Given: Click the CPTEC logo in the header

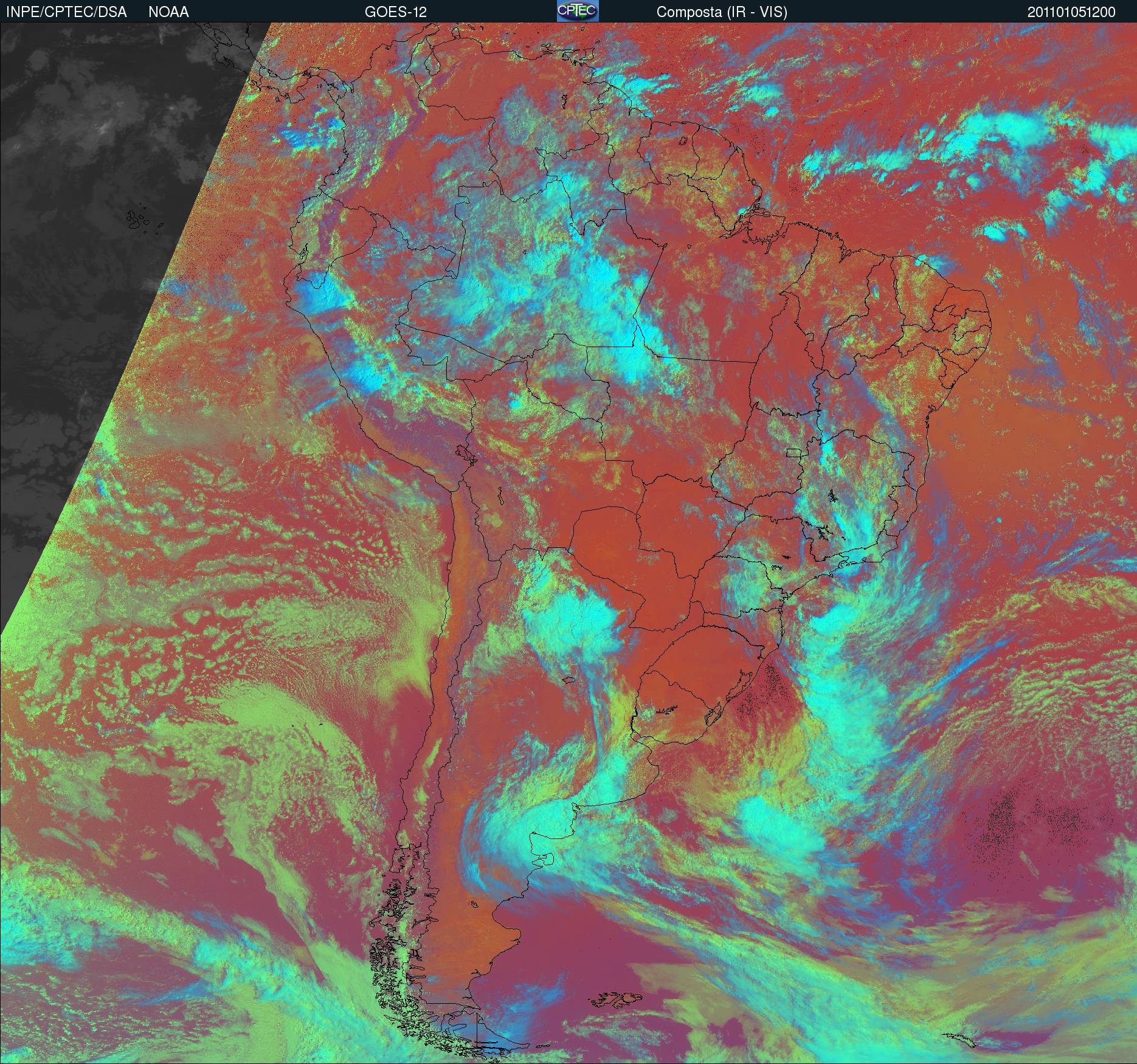Looking at the screenshot, I should (x=578, y=11).
